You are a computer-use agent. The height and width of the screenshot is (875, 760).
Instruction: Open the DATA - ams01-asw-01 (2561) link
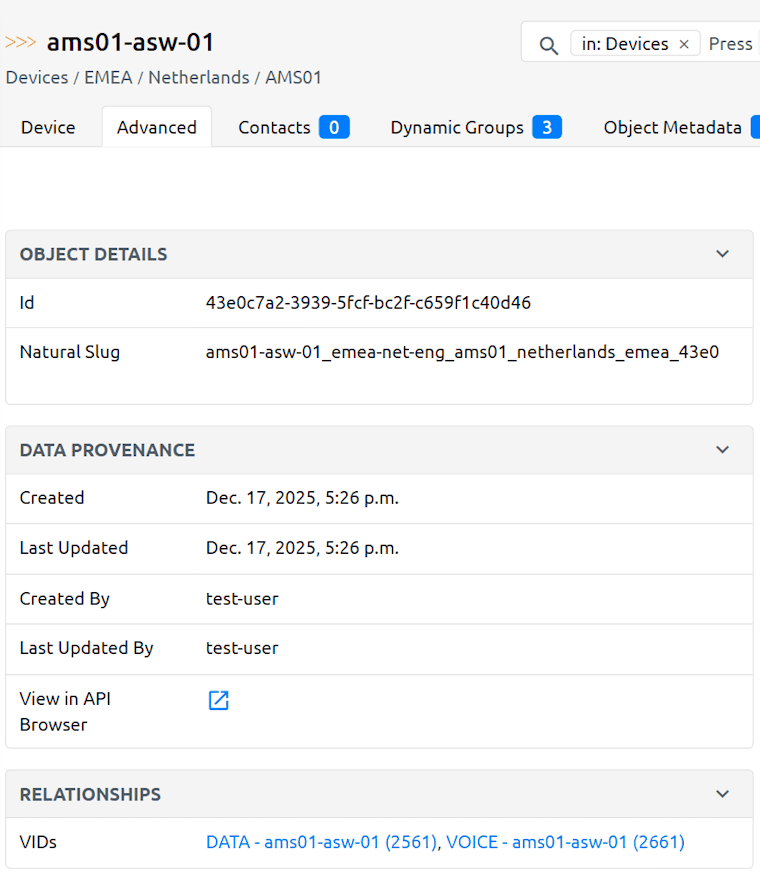pos(321,842)
